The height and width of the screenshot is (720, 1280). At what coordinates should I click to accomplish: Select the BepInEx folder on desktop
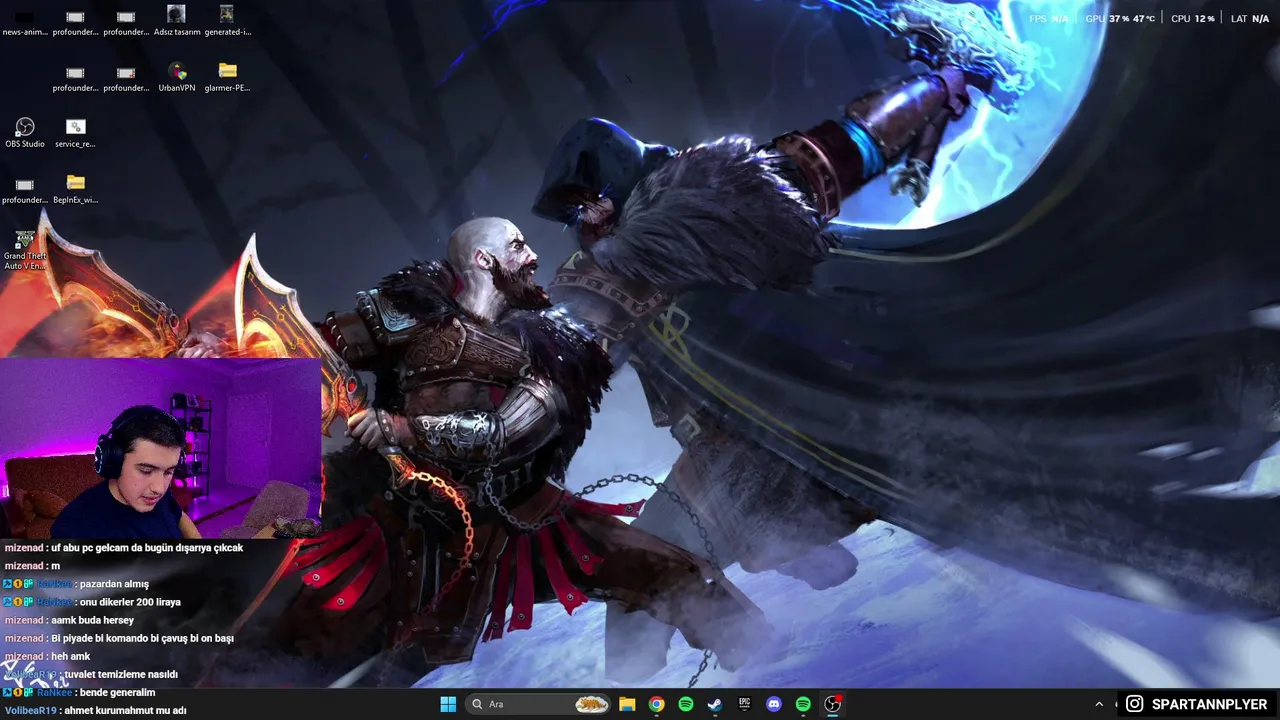tap(75, 188)
